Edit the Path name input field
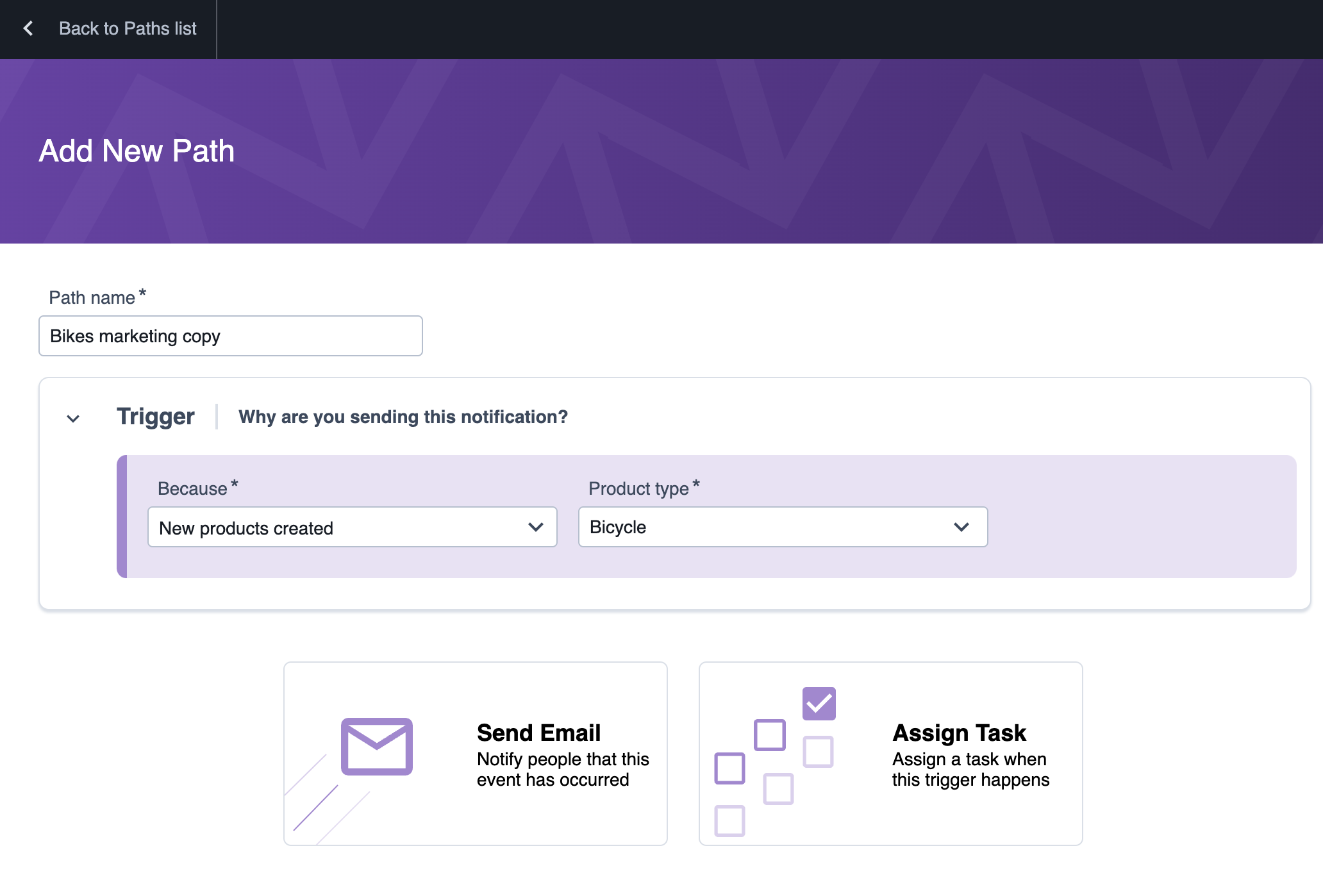The width and height of the screenshot is (1323, 896). click(x=231, y=336)
